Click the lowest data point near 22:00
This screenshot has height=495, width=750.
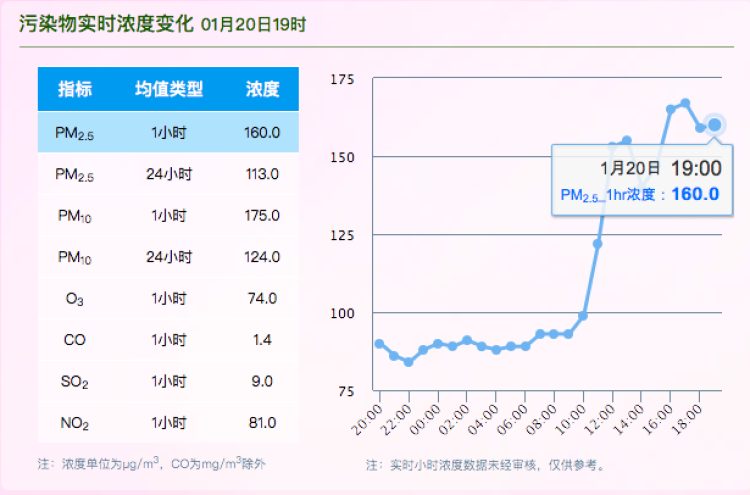click(x=408, y=362)
